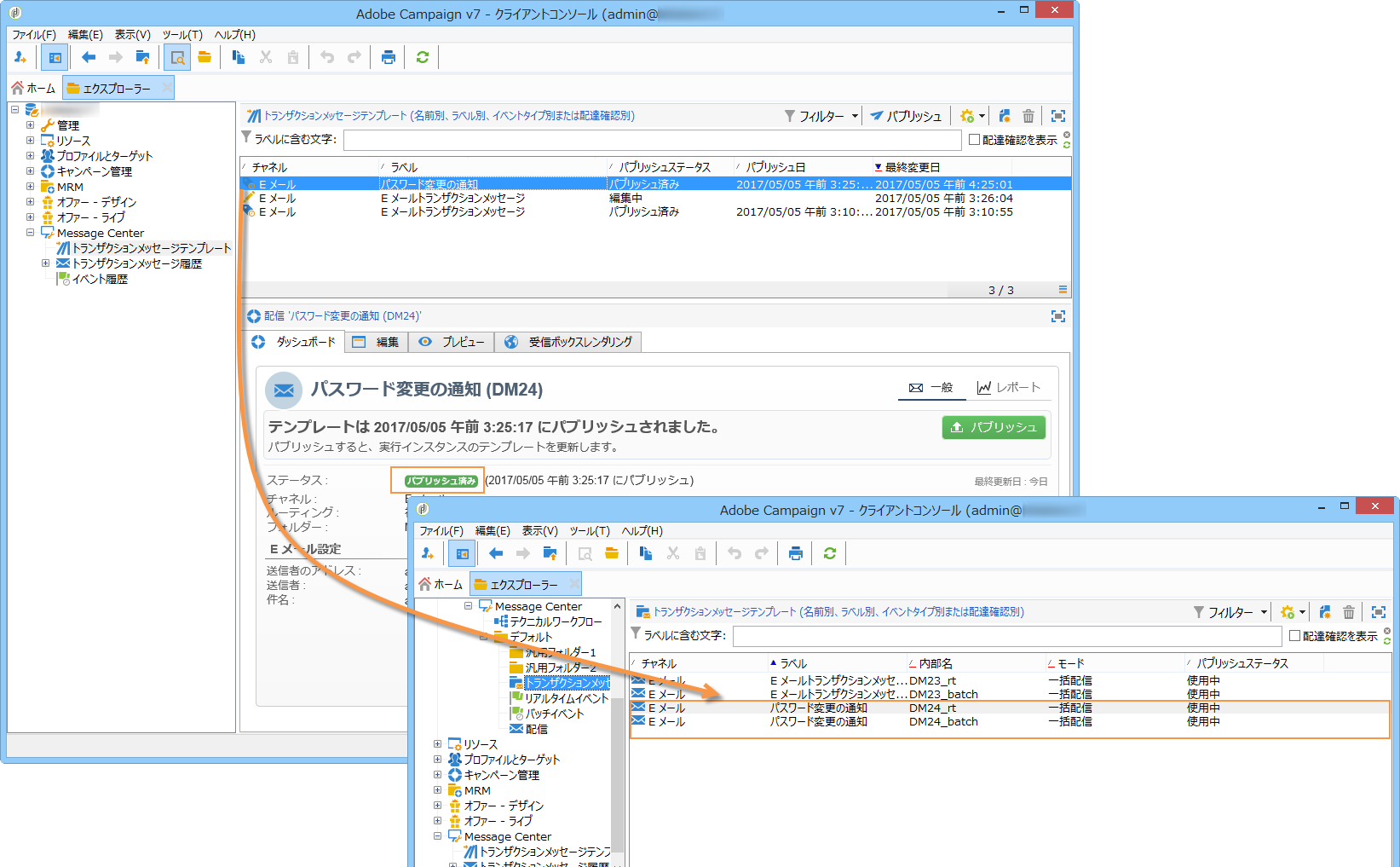Open ファイル(F) menu in the rear window
Image resolution: width=1400 pixels, height=867 pixels.
34,35
